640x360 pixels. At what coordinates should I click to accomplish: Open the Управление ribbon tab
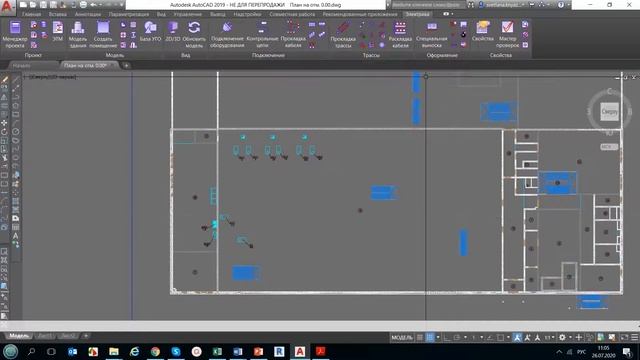[188, 14]
